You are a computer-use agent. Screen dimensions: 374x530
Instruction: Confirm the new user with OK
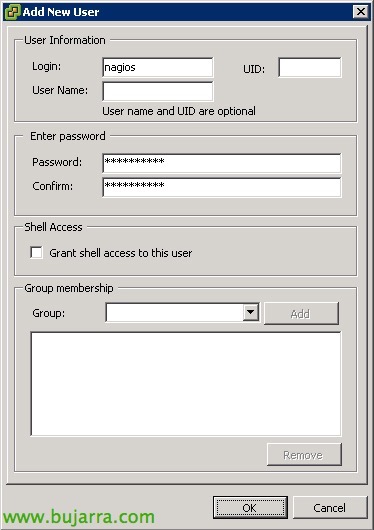pos(250,507)
